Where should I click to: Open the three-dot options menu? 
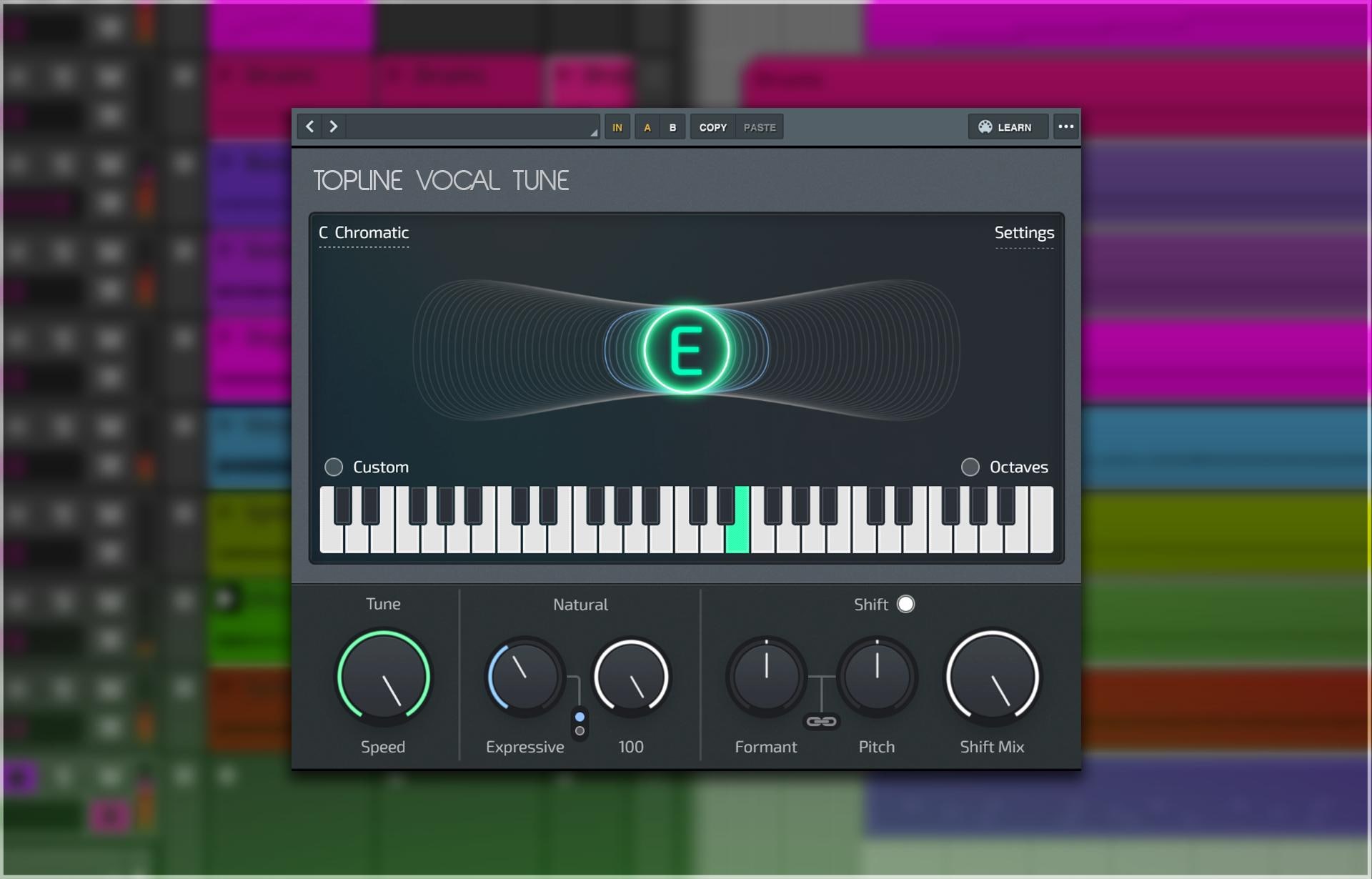[1065, 126]
